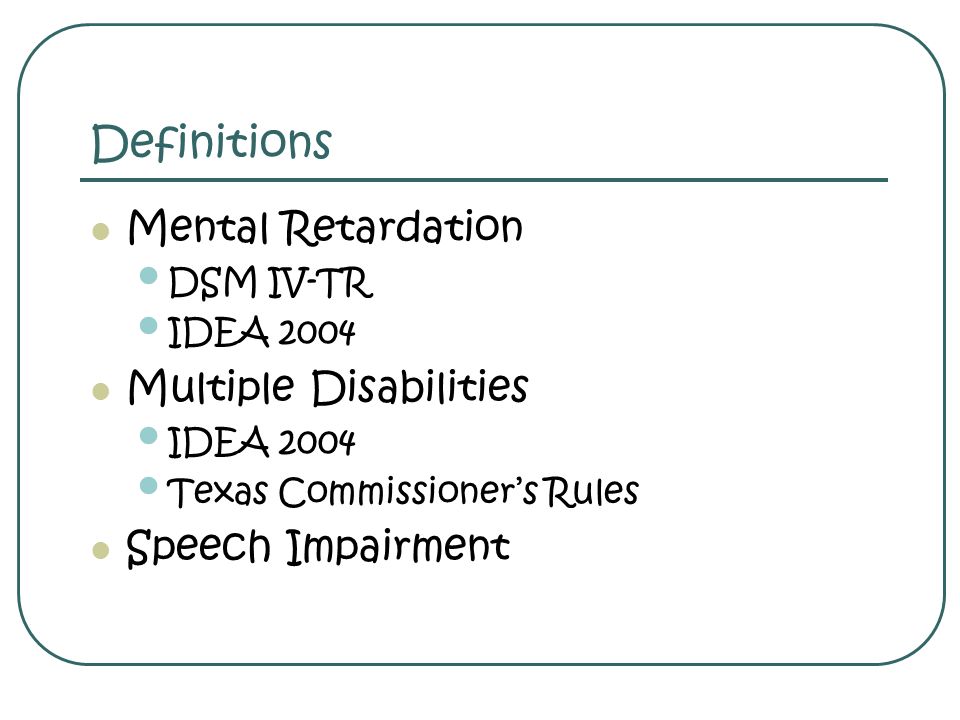
Task: Click the bullet before Texas Commissioner's Rules
Action: point(149,486)
